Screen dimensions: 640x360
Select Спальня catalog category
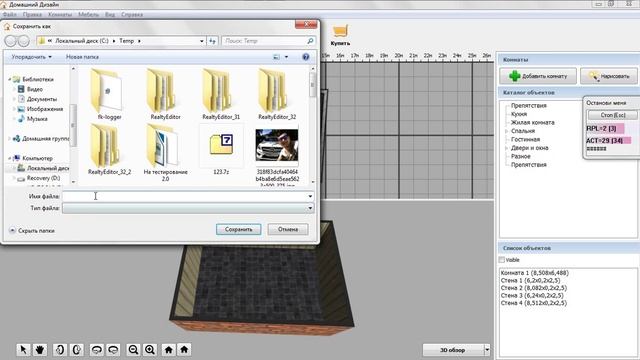click(x=523, y=131)
